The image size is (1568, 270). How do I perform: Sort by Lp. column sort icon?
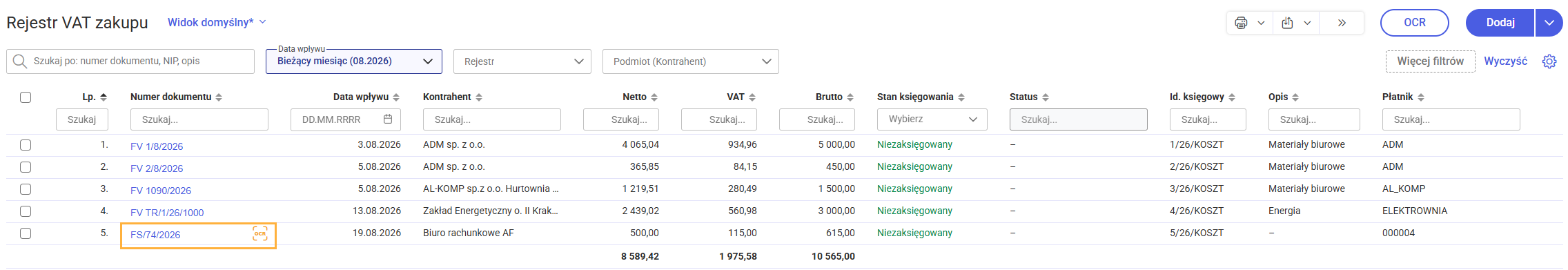tap(104, 97)
